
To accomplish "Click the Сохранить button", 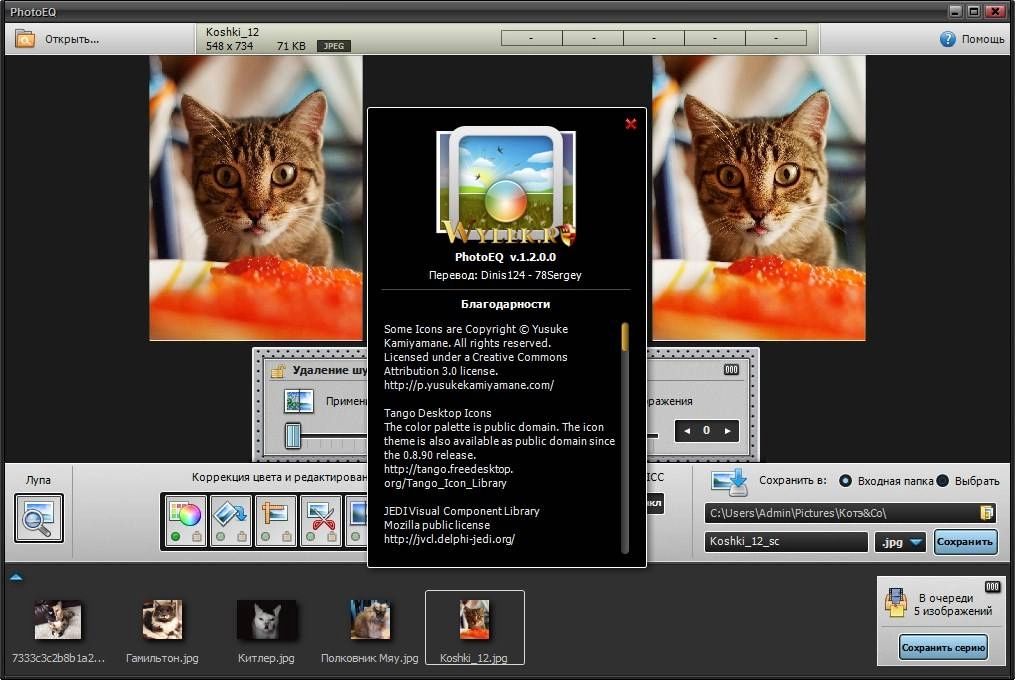I will click(x=965, y=542).
